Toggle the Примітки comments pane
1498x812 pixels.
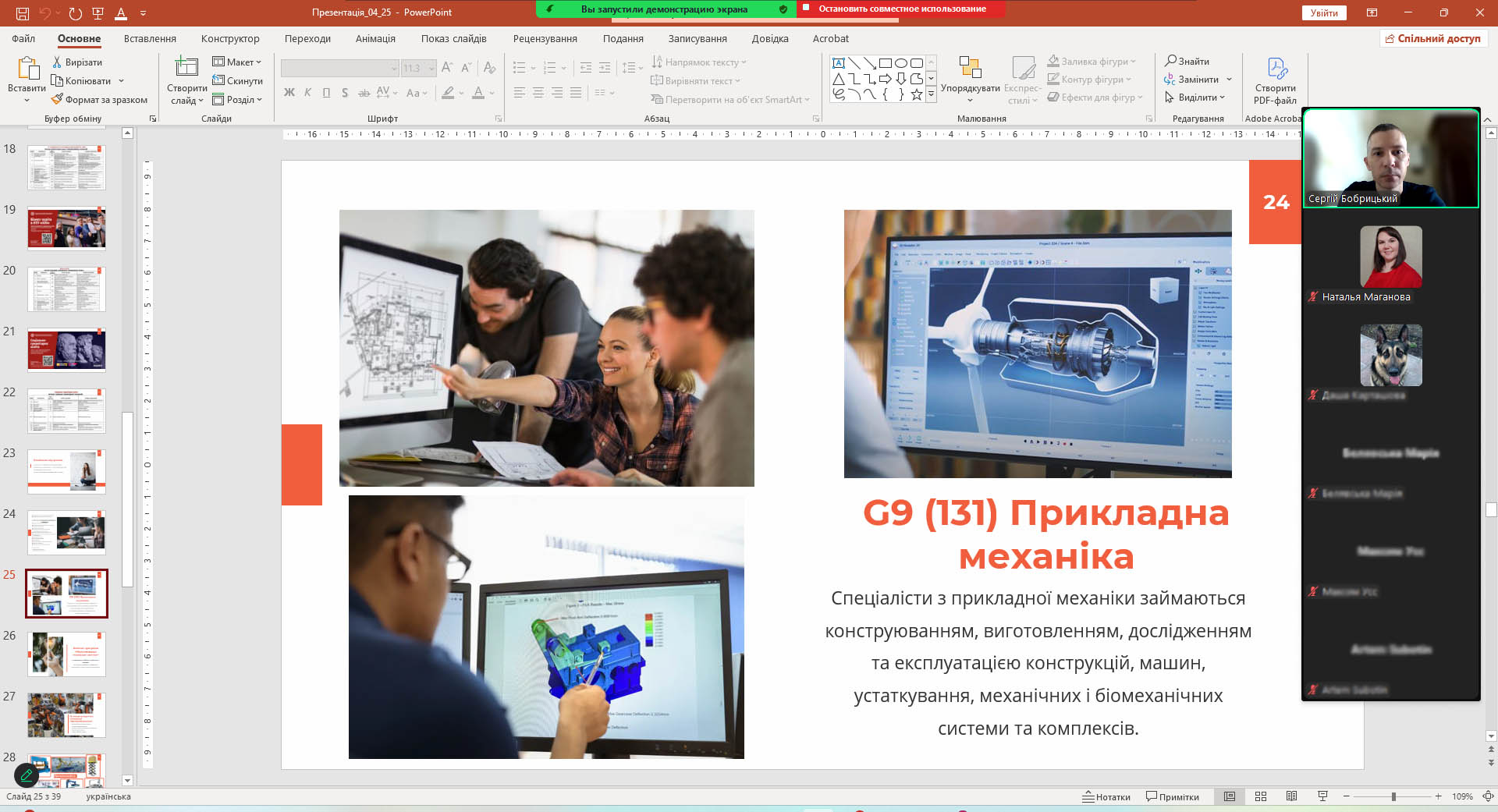coord(1172,796)
